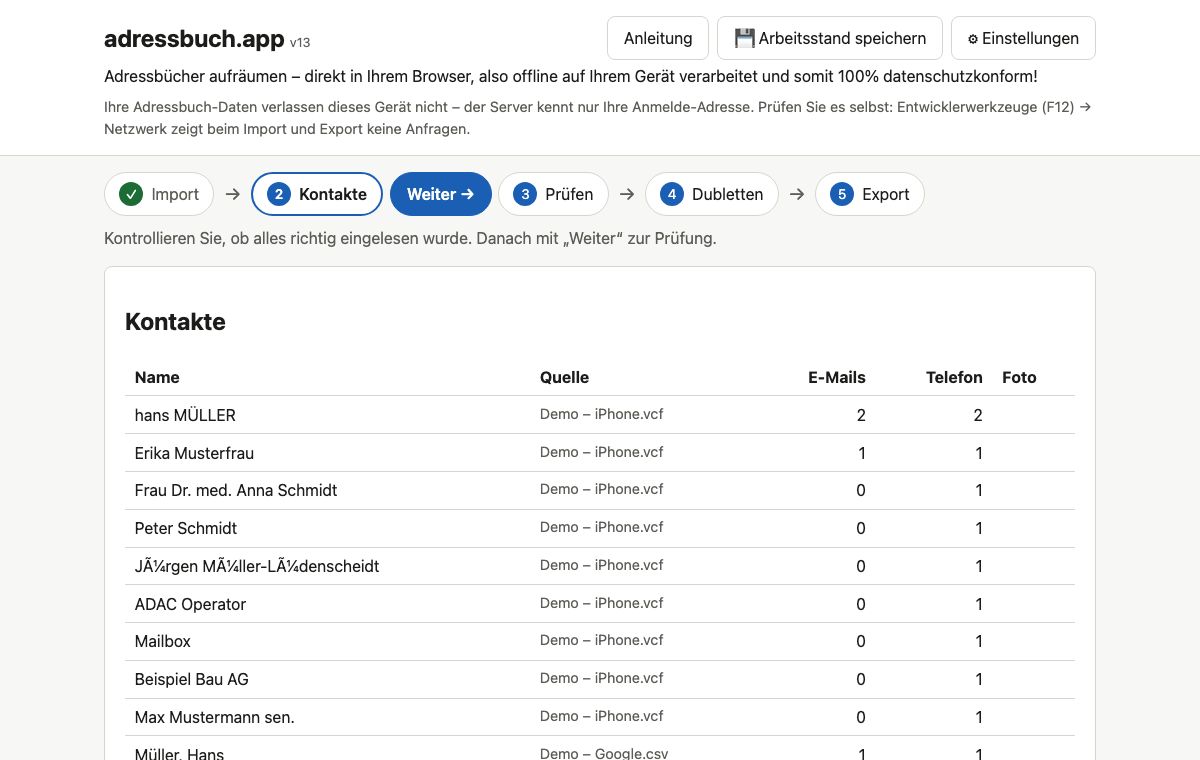Viewport: 1200px width, 760px height.
Task: Select contact Erika Musterfrau
Action: (194, 453)
